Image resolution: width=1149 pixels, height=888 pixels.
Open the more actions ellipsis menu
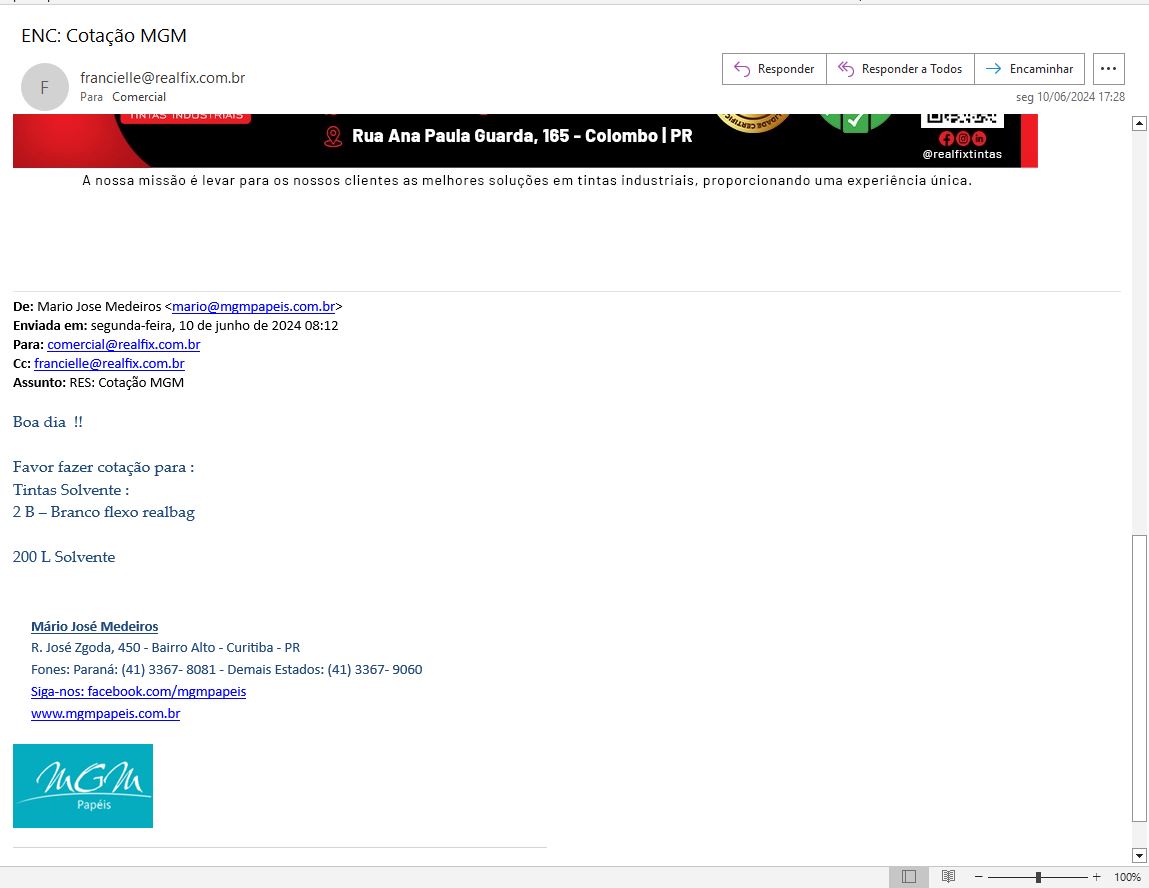tap(1108, 69)
